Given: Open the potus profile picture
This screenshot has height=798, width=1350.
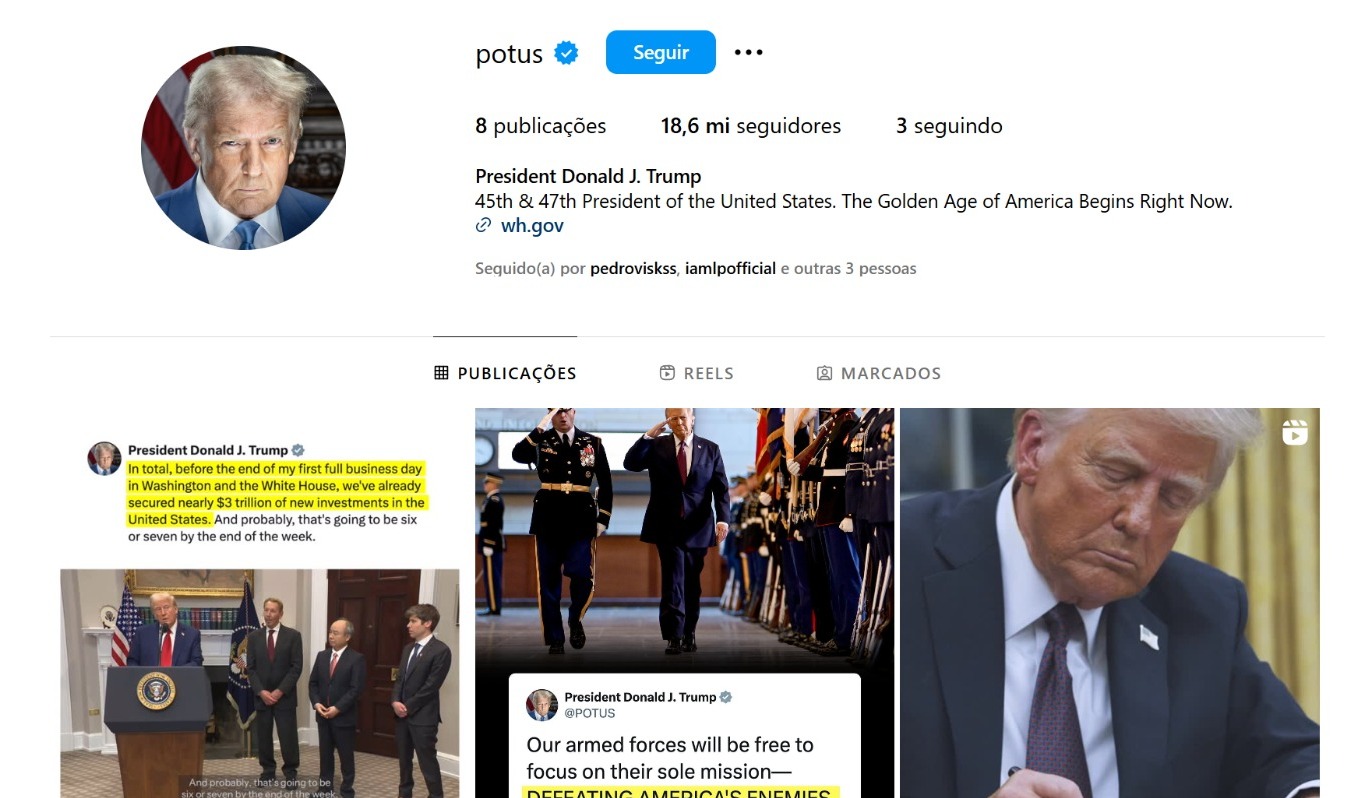Looking at the screenshot, I should [x=243, y=147].
